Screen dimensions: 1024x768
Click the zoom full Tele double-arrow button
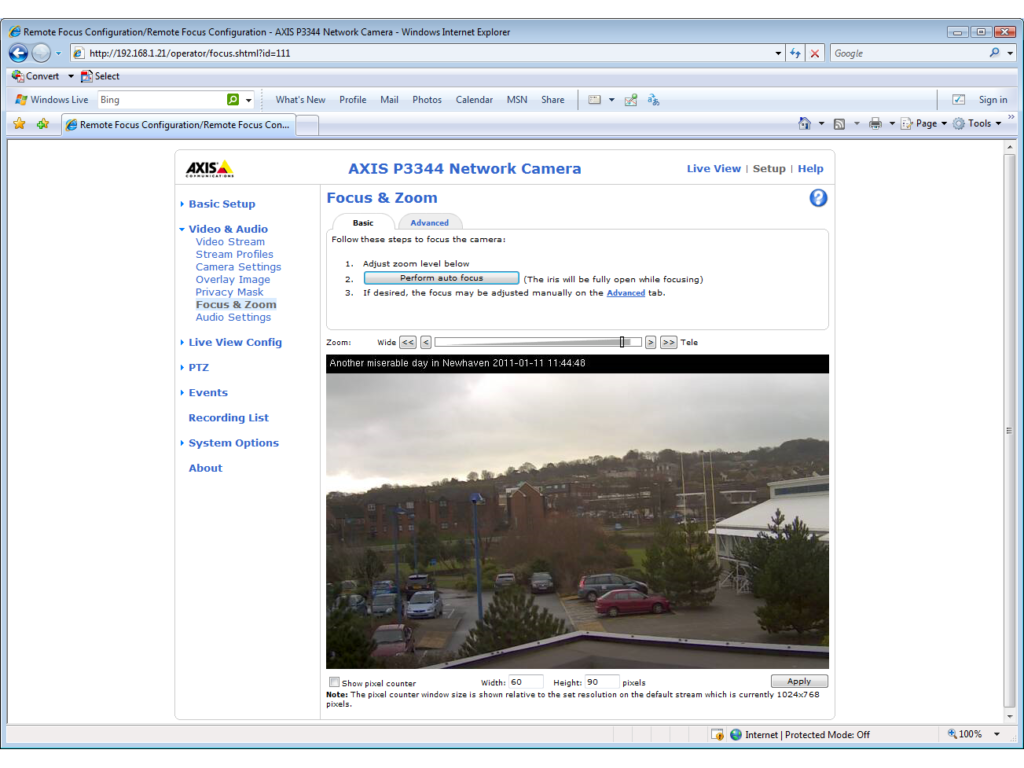pyautogui.click(x=668, y=342)
